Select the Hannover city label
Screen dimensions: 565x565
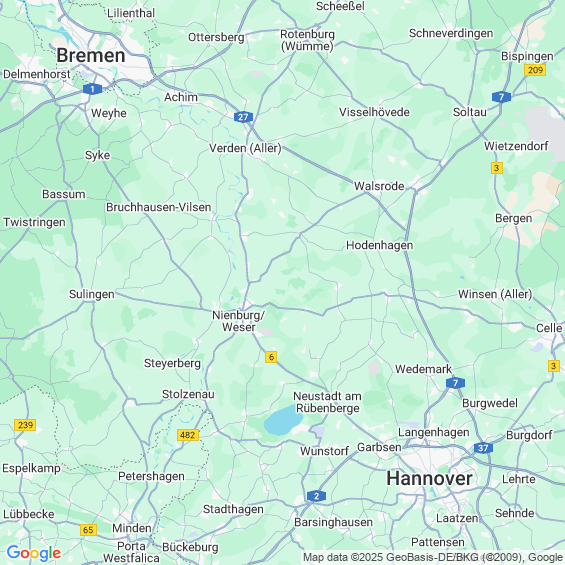pyautogui.click(x=429, y=479)
